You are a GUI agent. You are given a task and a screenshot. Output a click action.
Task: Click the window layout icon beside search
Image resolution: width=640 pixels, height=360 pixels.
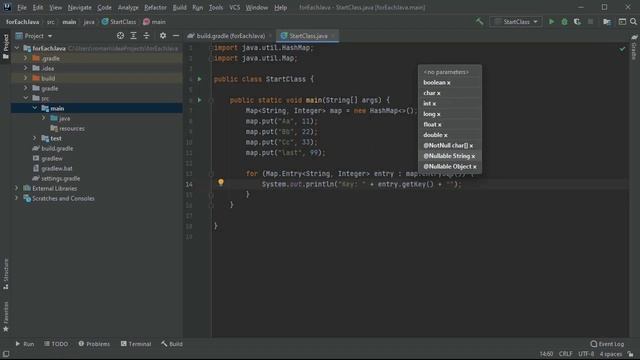622,22
